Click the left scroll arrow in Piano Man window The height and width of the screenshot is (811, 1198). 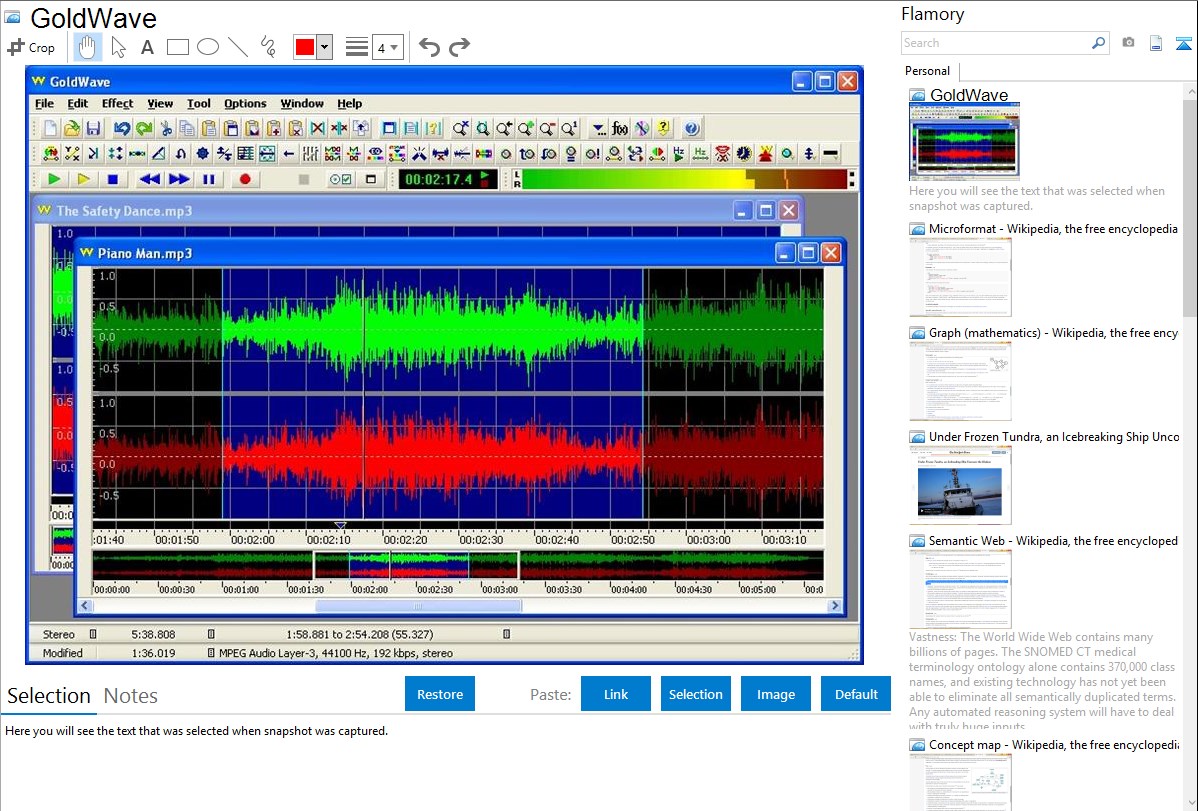pyautogui.click(x=85, y=606)
